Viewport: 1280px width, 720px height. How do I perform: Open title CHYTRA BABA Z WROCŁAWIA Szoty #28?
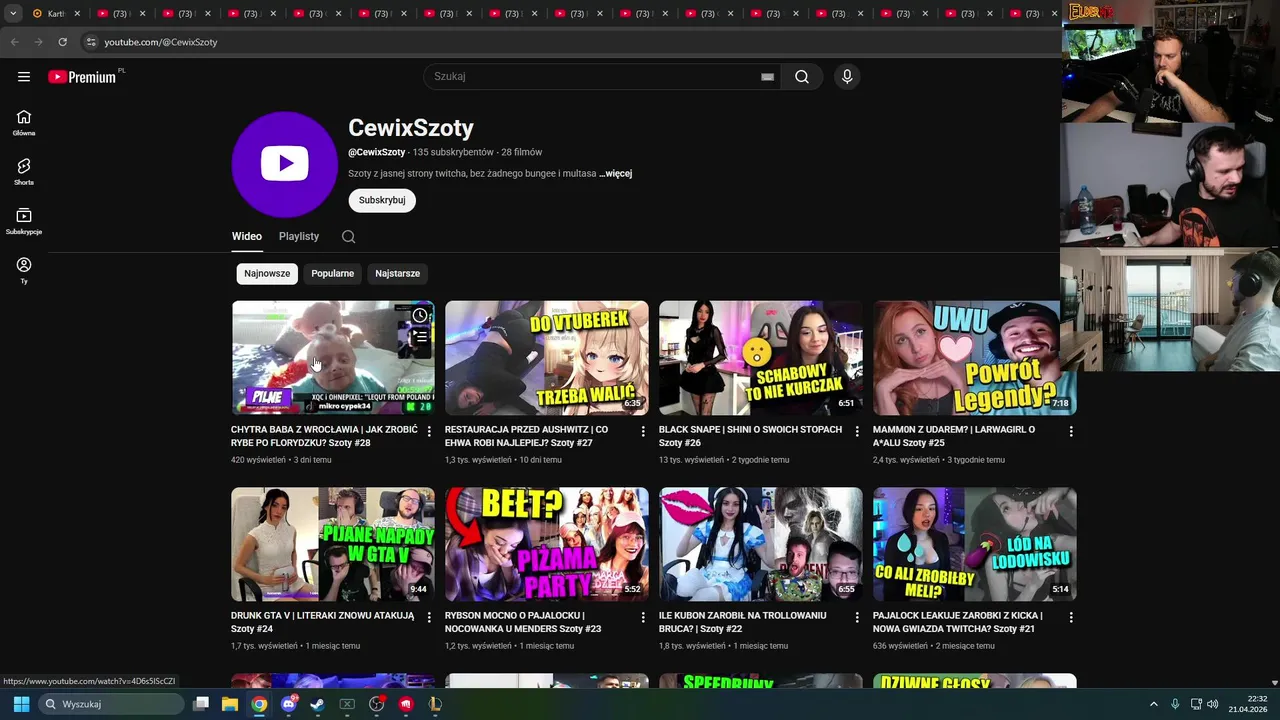pyautogui.click(x=324, y=436)
